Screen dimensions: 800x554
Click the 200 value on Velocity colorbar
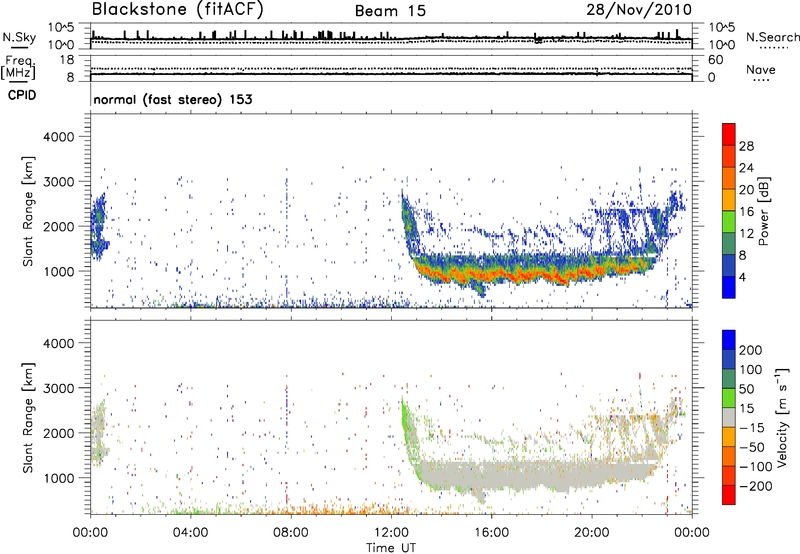(x=751, y=350)
